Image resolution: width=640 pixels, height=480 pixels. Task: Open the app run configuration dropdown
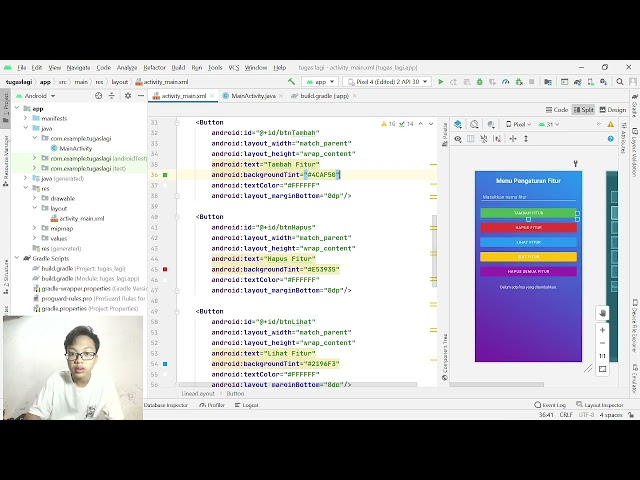[x=320, y=82]
